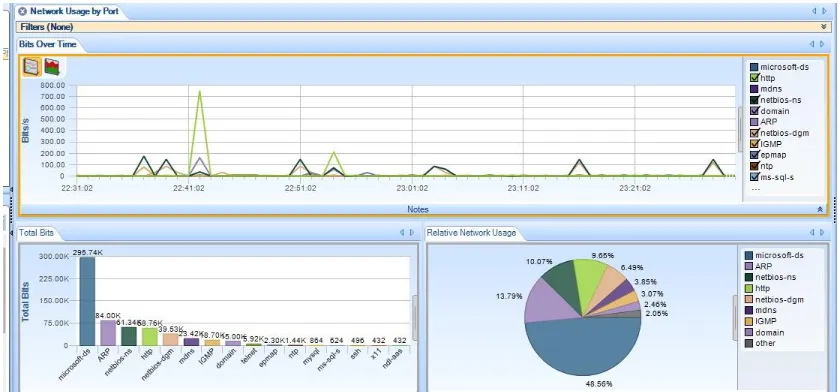838x392 pixels.
Task: Uncheck netbios-dgm series in line chart legend
Action: coord(754,133)
